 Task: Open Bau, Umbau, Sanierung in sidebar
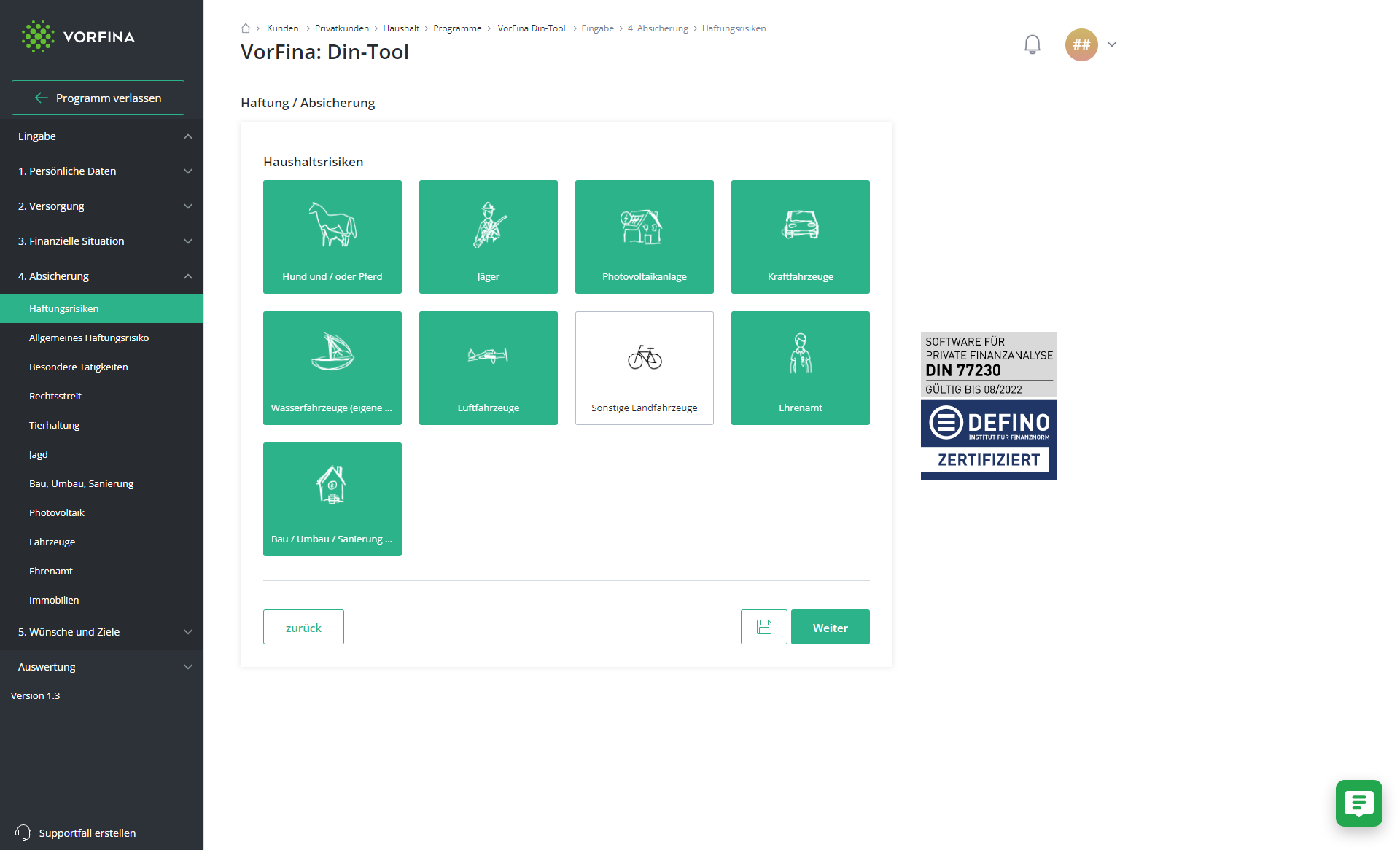[101, 483]
